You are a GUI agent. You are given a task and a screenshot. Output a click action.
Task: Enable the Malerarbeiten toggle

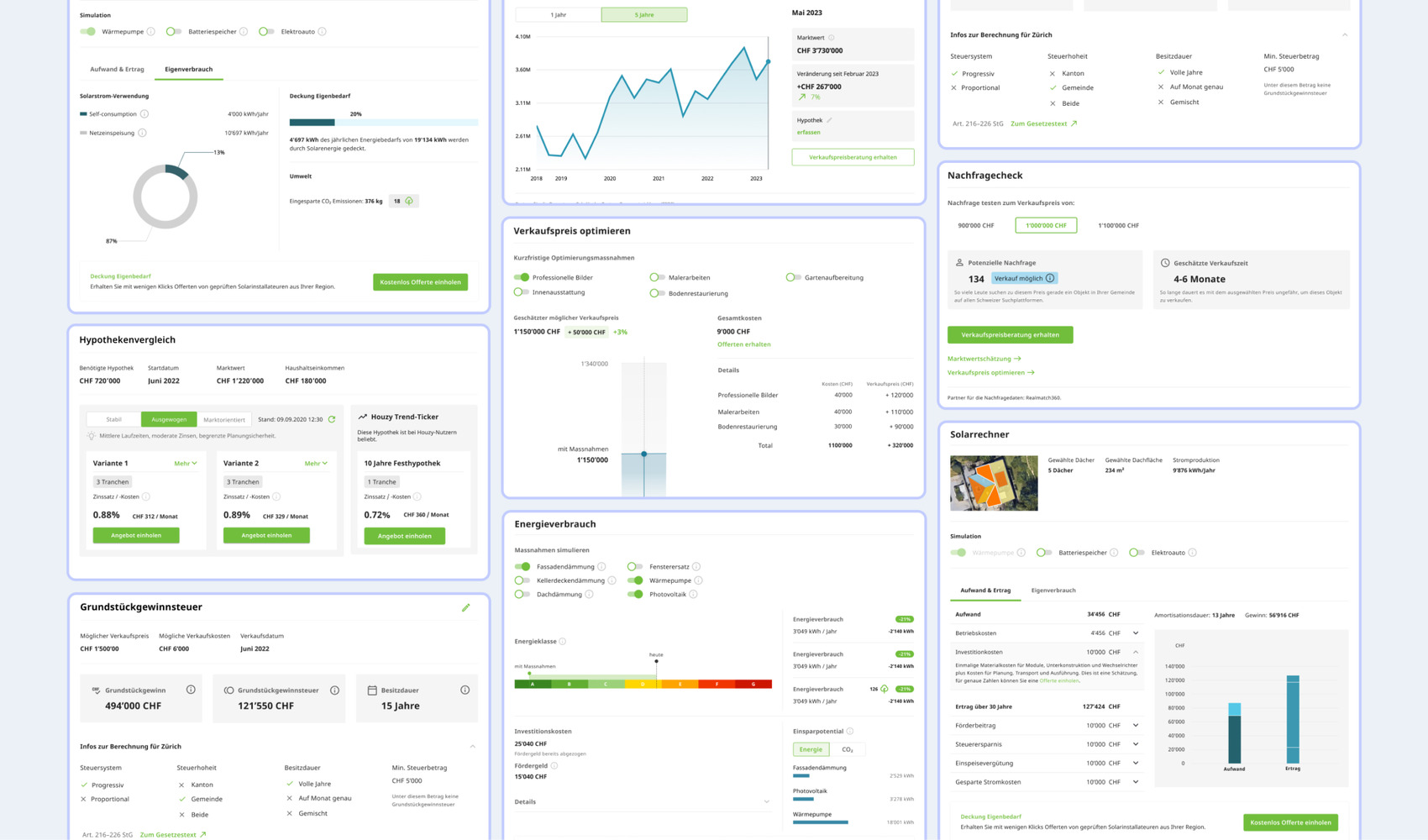[x=657, y=277]
